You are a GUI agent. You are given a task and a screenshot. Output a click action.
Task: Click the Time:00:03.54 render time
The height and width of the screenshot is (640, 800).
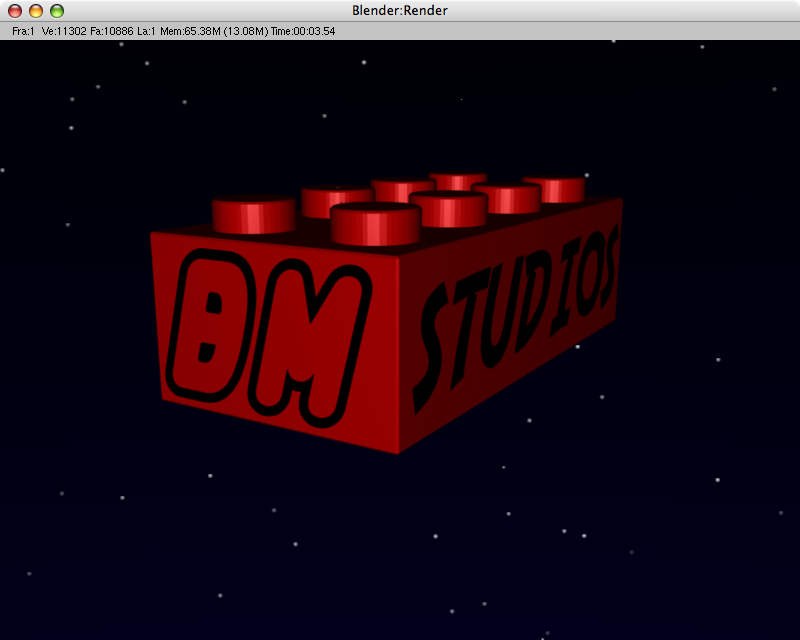(303, 32)
